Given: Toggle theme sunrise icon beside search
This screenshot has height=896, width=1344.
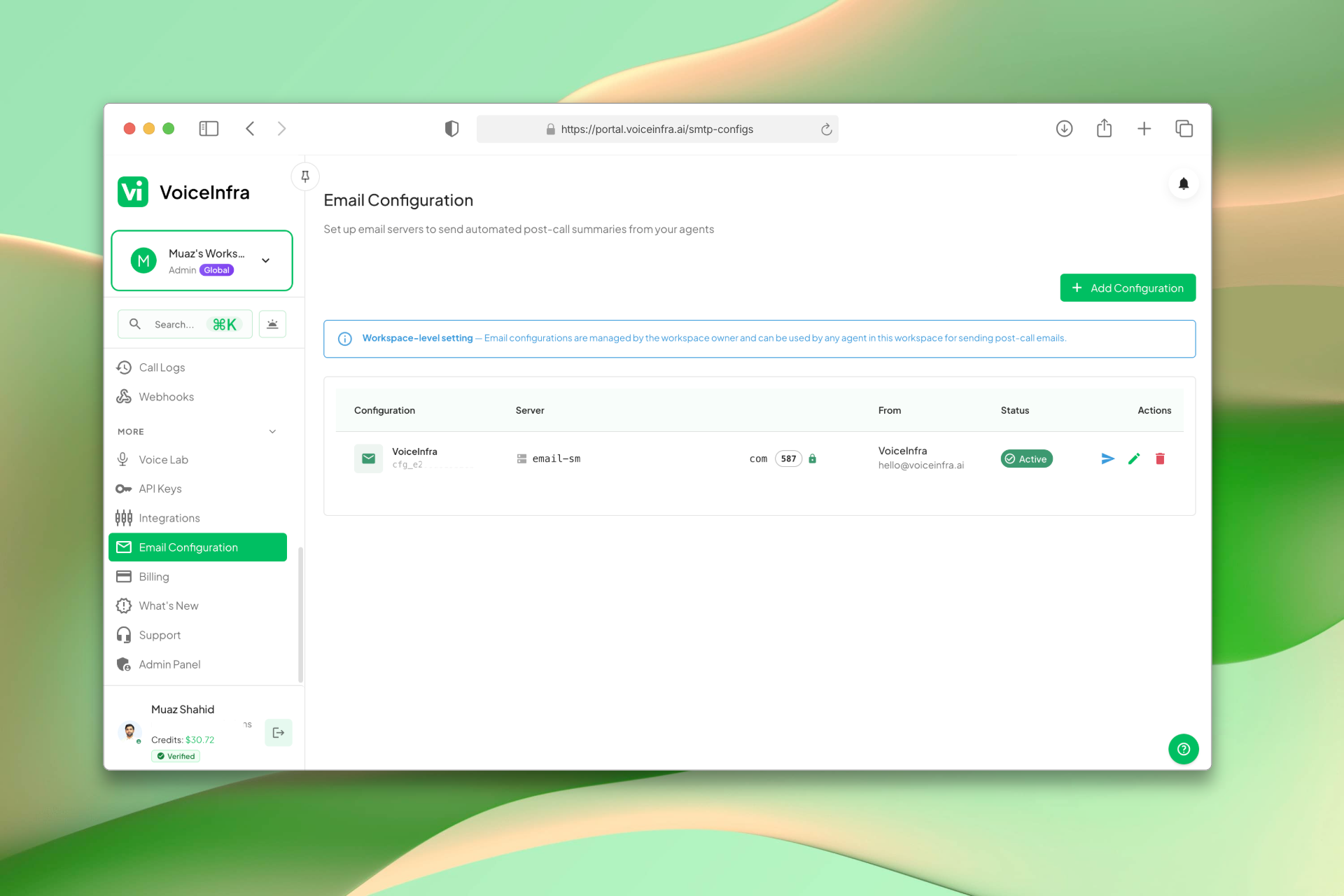Looking at the screenshot, I should pos(272,324).
